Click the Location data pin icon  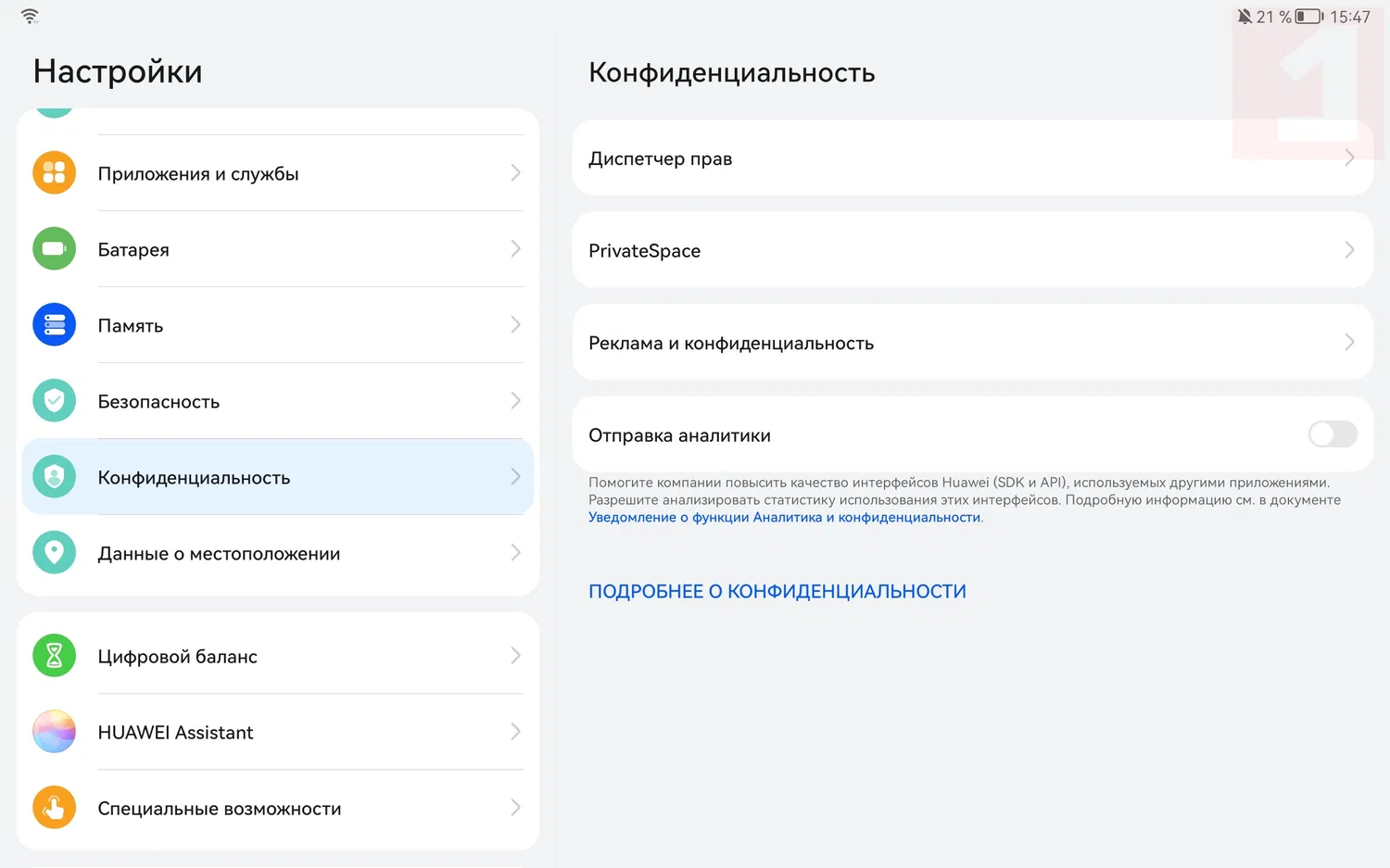pyautogui.click(x=54, y=553)
